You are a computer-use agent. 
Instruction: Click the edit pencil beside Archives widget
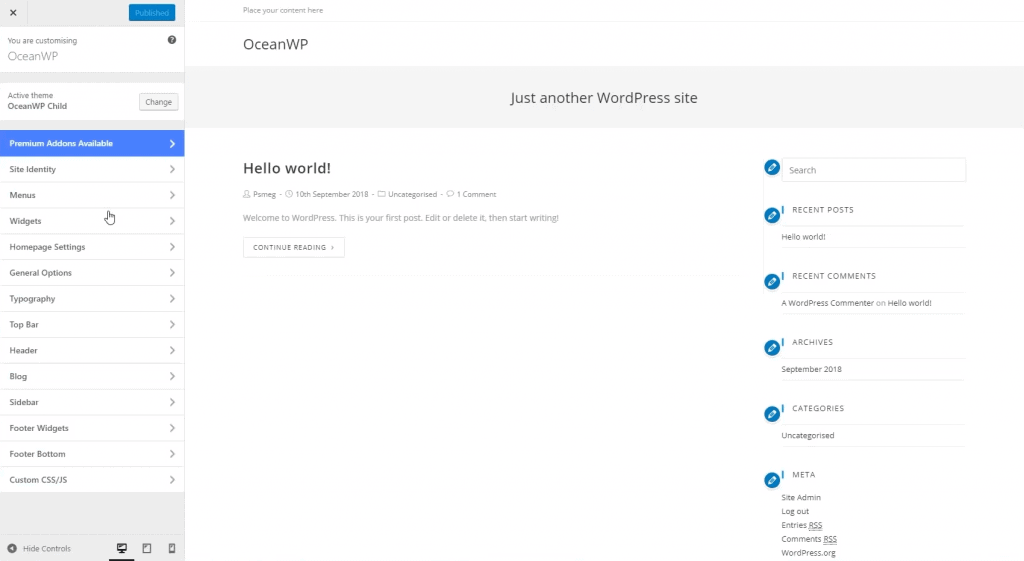tap(771, 348)
